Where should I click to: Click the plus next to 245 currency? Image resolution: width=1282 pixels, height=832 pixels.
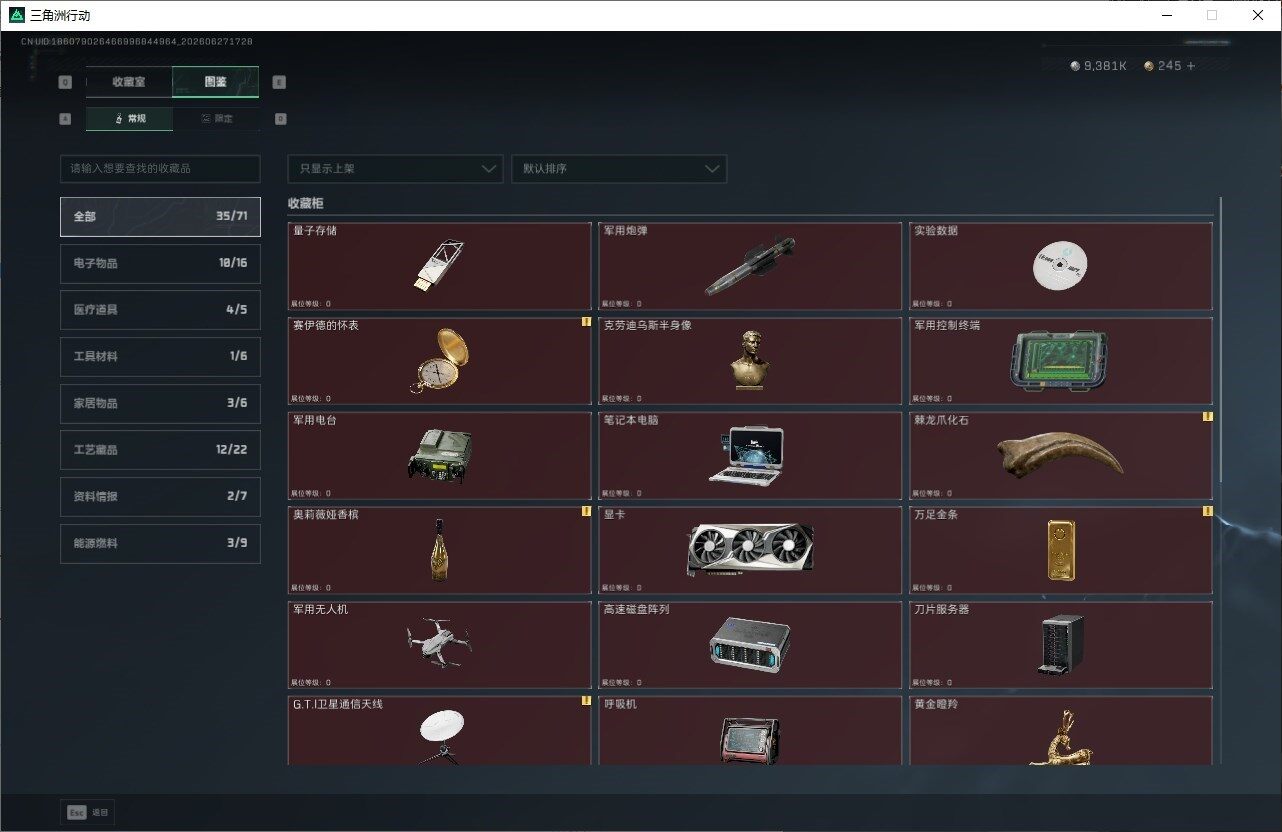[1191, 66]
